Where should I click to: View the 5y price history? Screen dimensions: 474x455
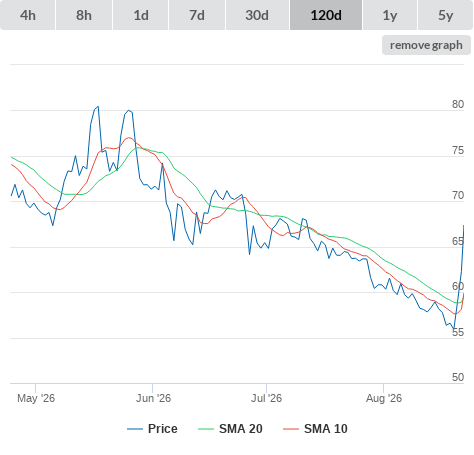[445, 15]
